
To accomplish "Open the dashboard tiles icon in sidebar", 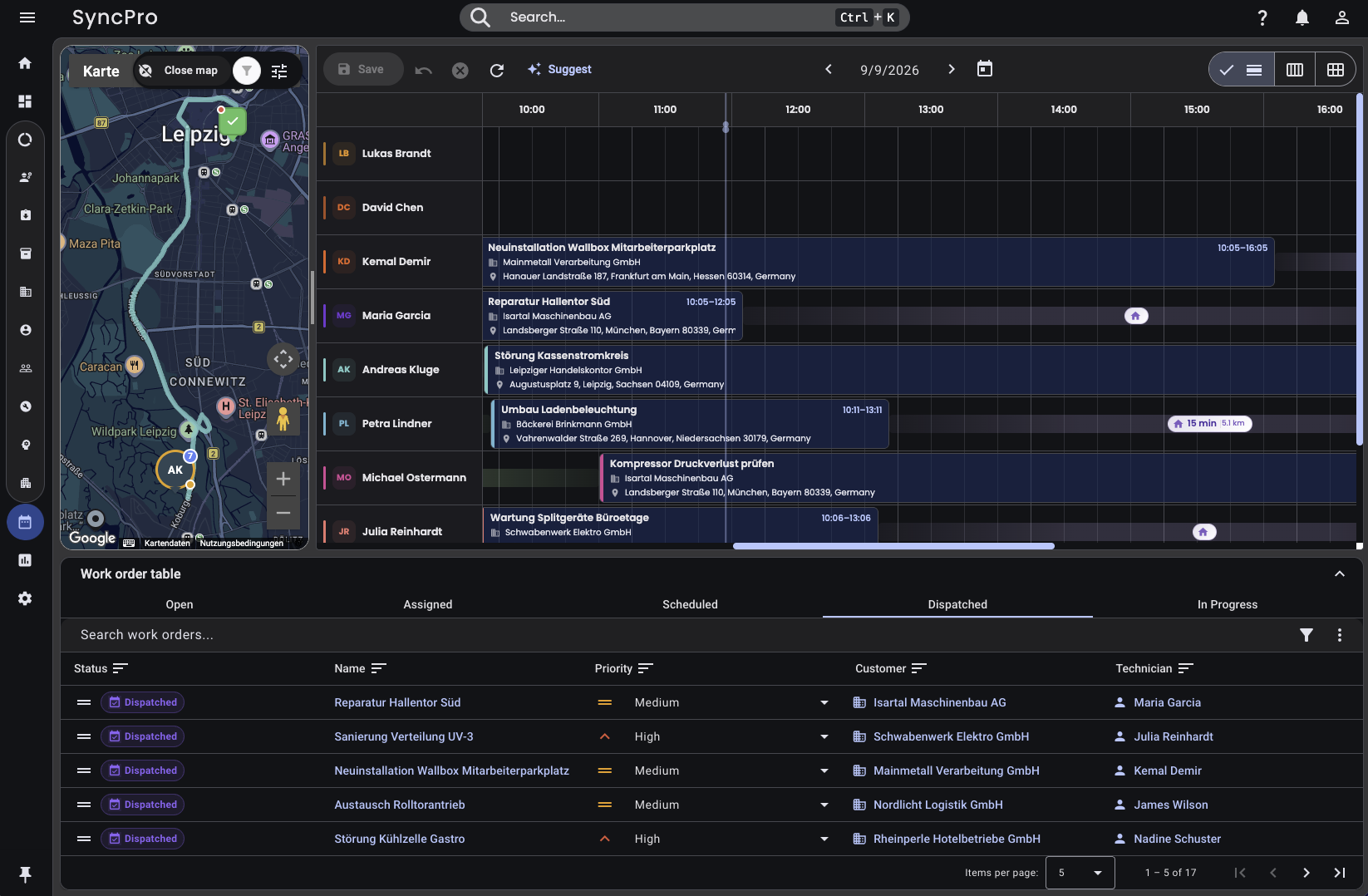I will [25, 101].
